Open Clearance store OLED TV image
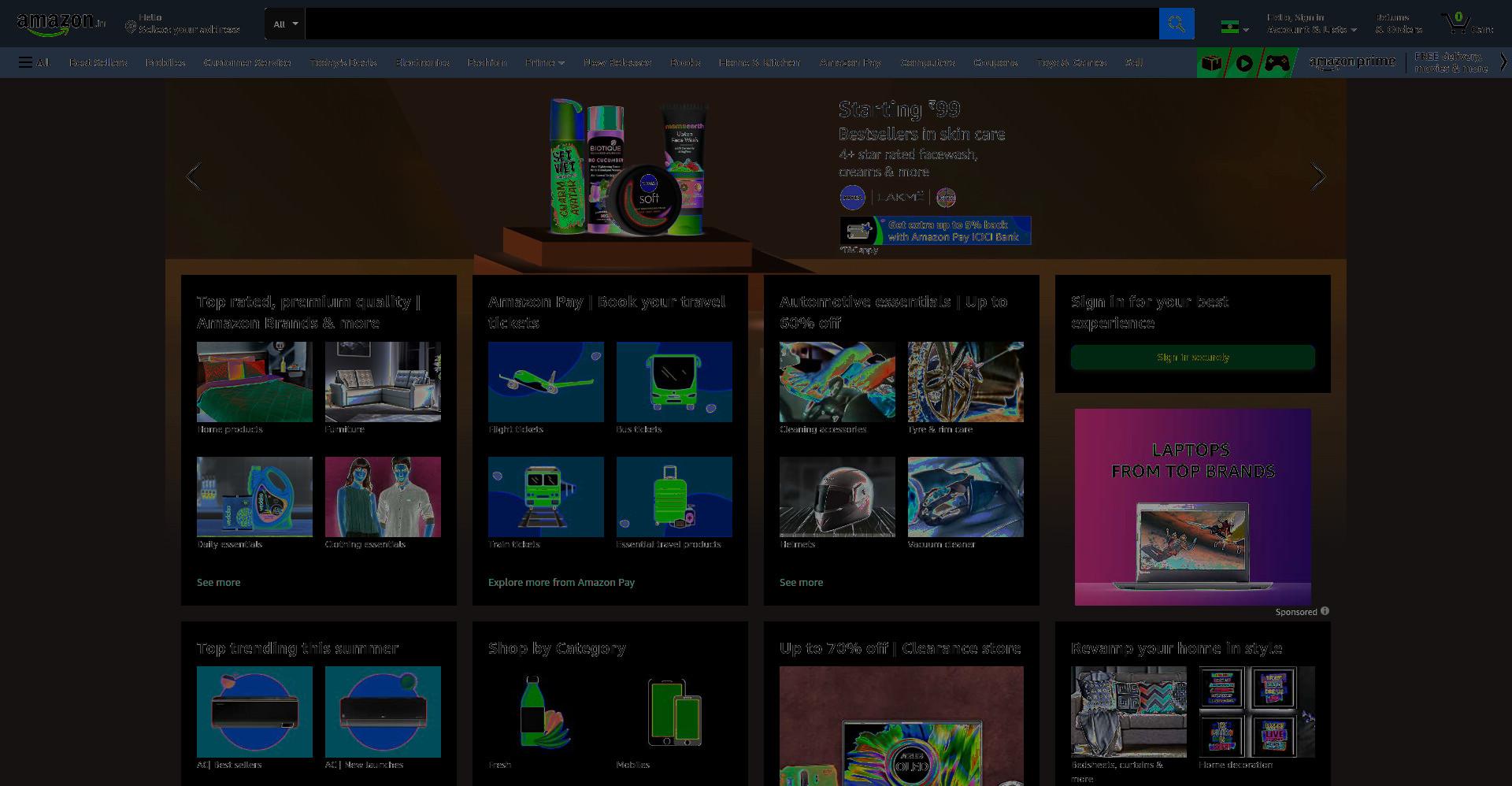This screenshot has width=1512, height=786. (x=902, y=726)
